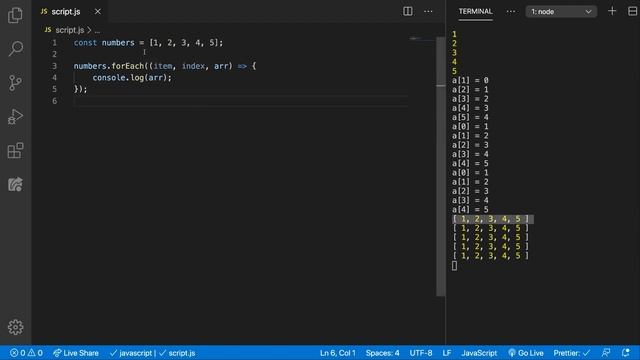
Task: Click on 'forEach' in line 3
Action: pyautogui.click(x=128, y=66)
